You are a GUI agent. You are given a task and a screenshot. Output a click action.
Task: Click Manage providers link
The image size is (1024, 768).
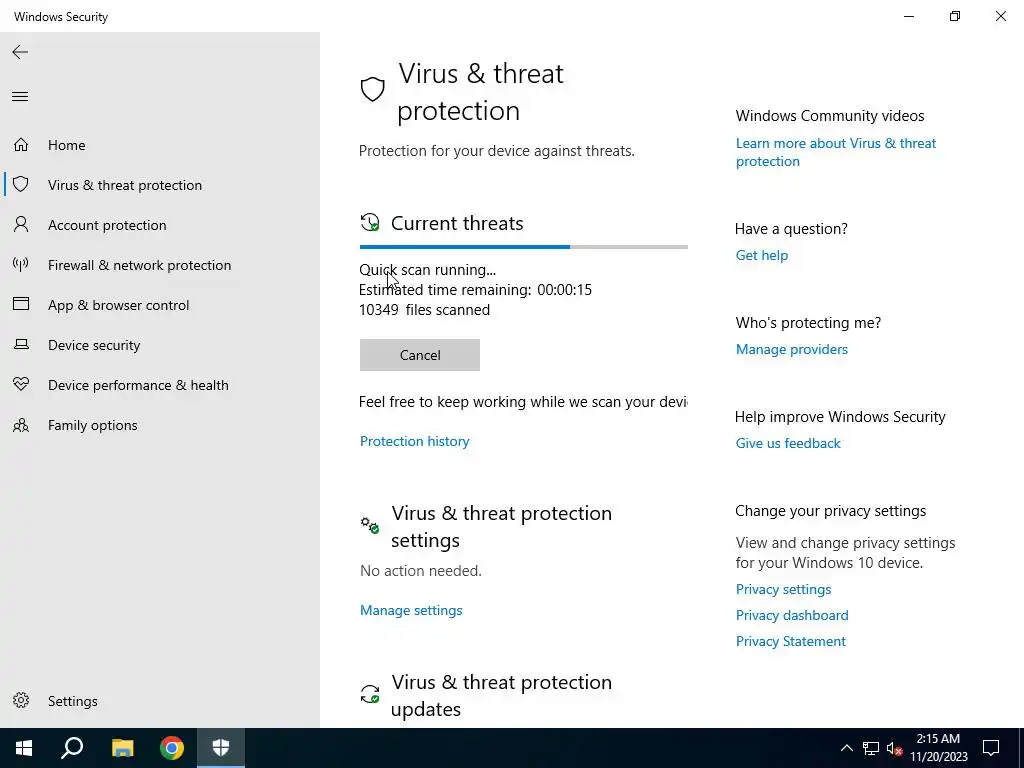coord(792,349)
